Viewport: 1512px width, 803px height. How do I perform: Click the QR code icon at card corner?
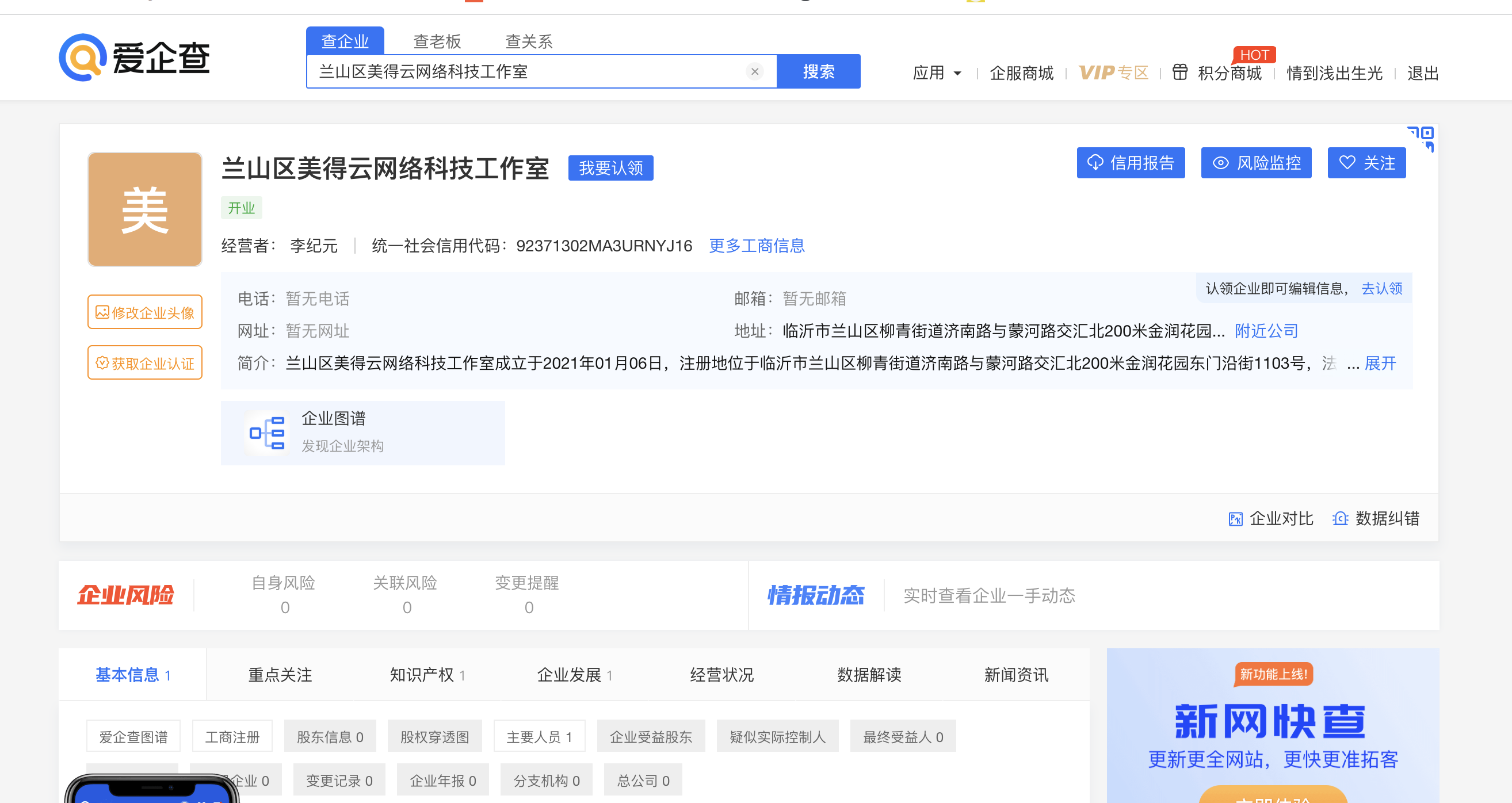(1421, 139)
